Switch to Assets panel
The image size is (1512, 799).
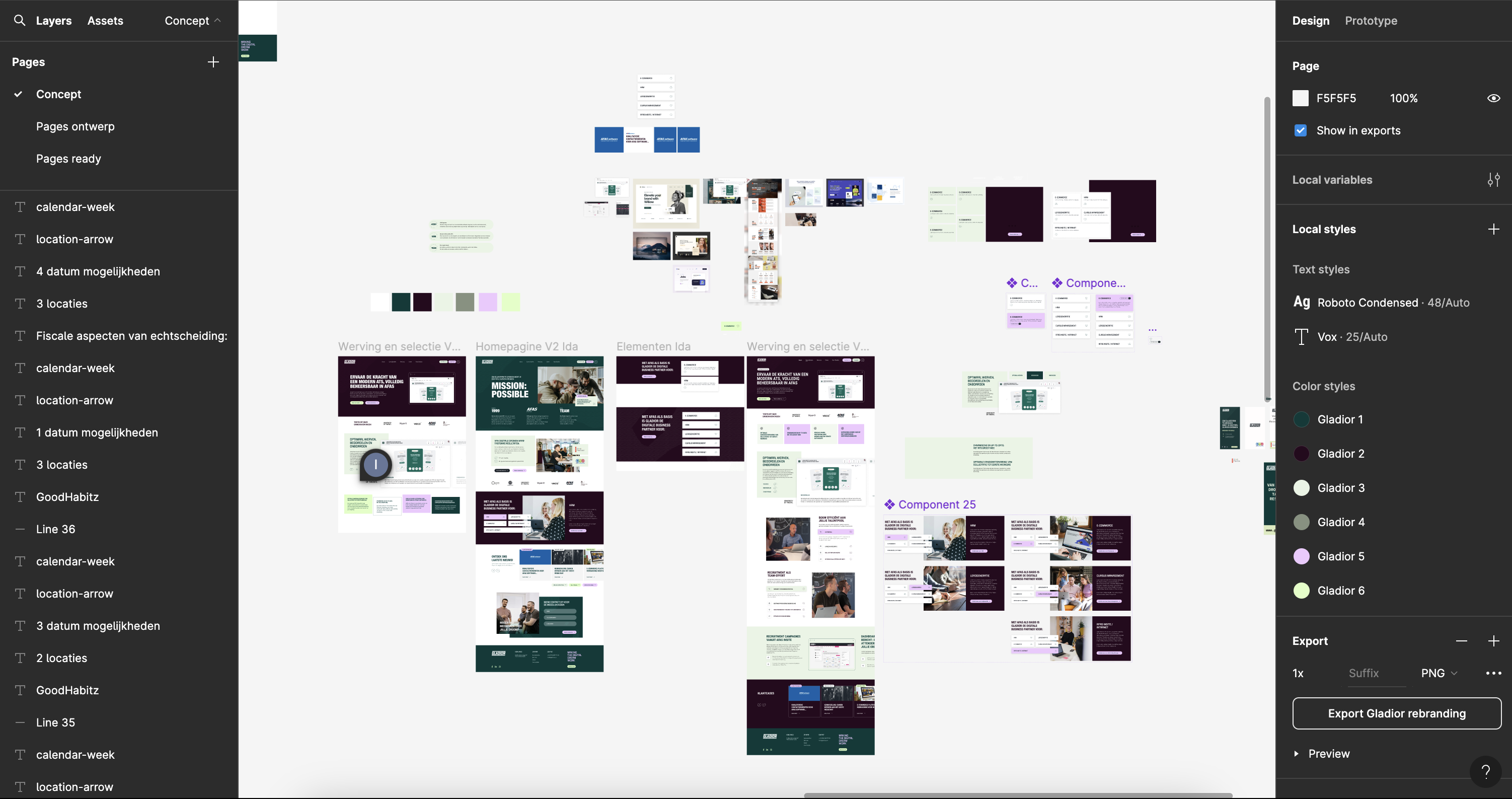[105, 21]
